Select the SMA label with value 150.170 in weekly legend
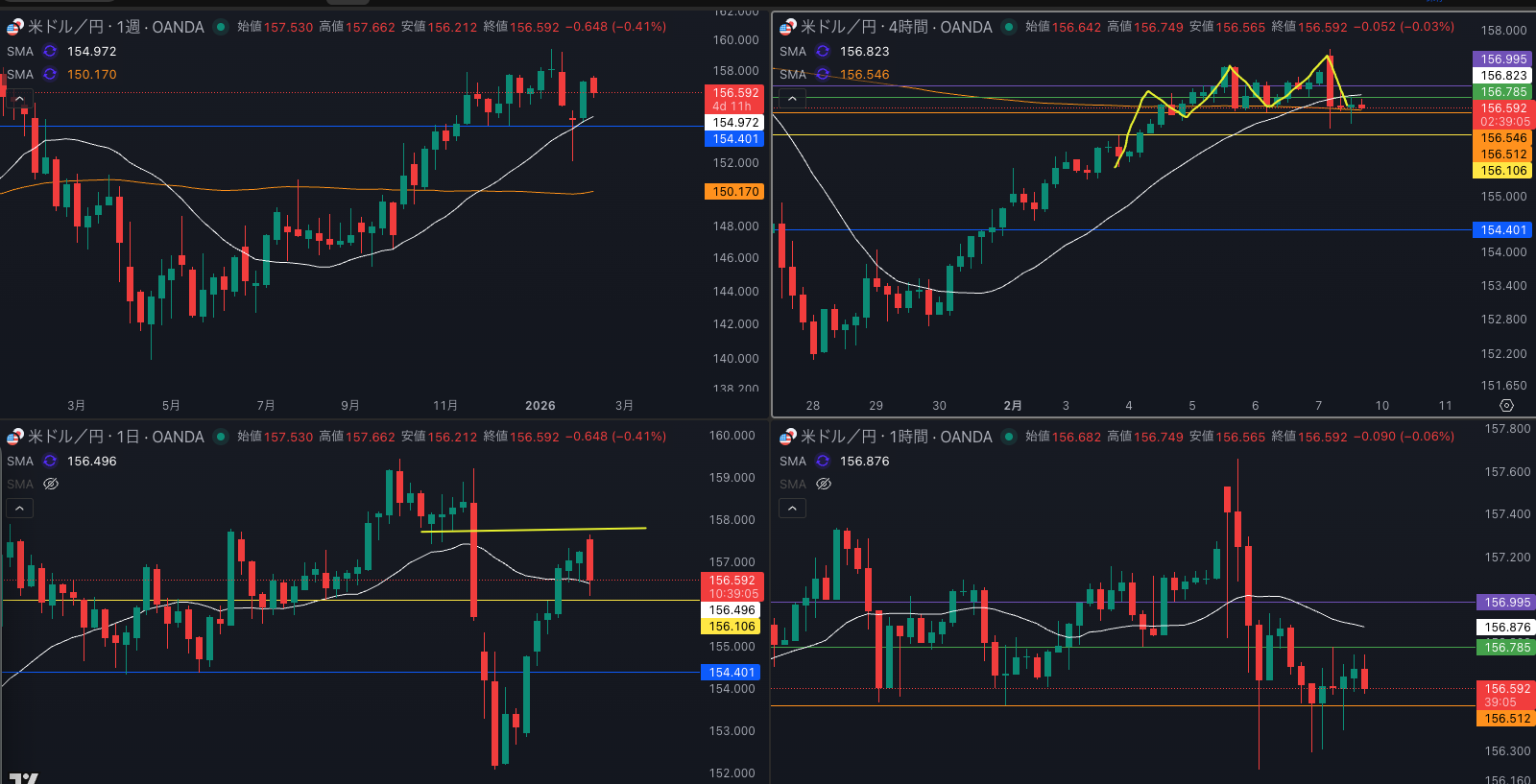Viewport: 1536px width, 784px height. point(20,74)
